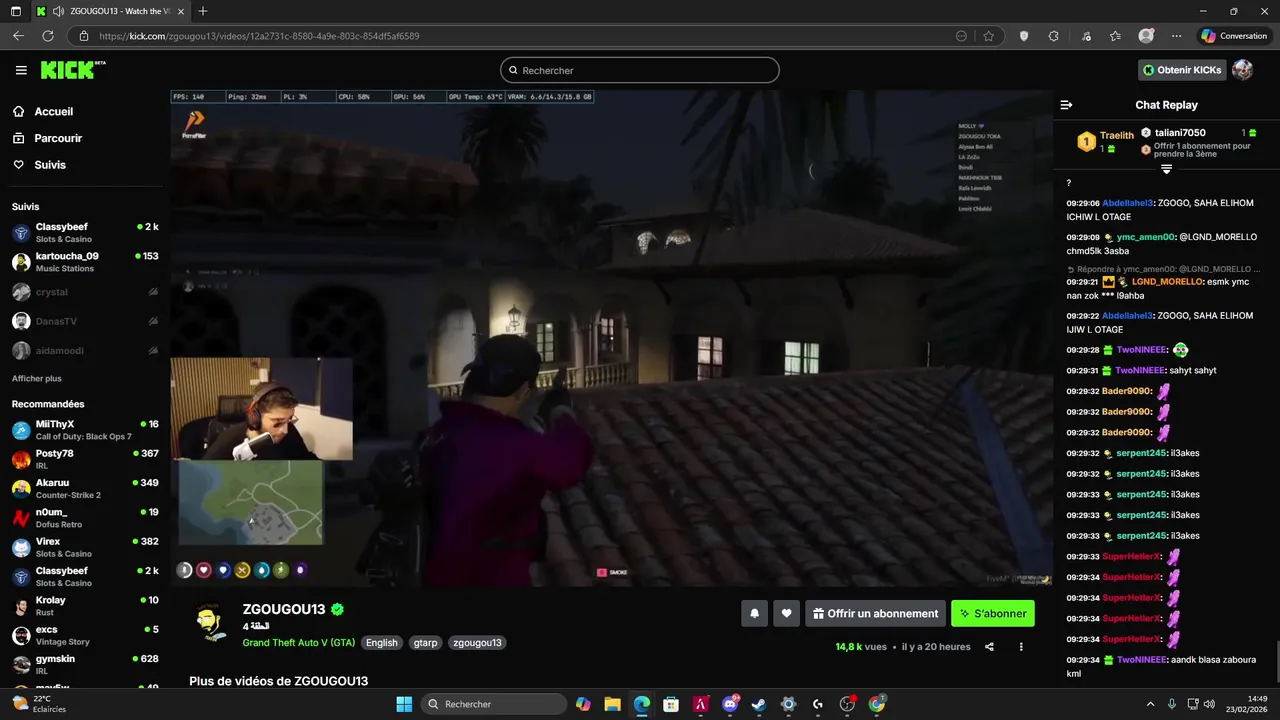1280x720 pixels.
Task: Open followed channel kartoucha_09
Action: (85, 262)
